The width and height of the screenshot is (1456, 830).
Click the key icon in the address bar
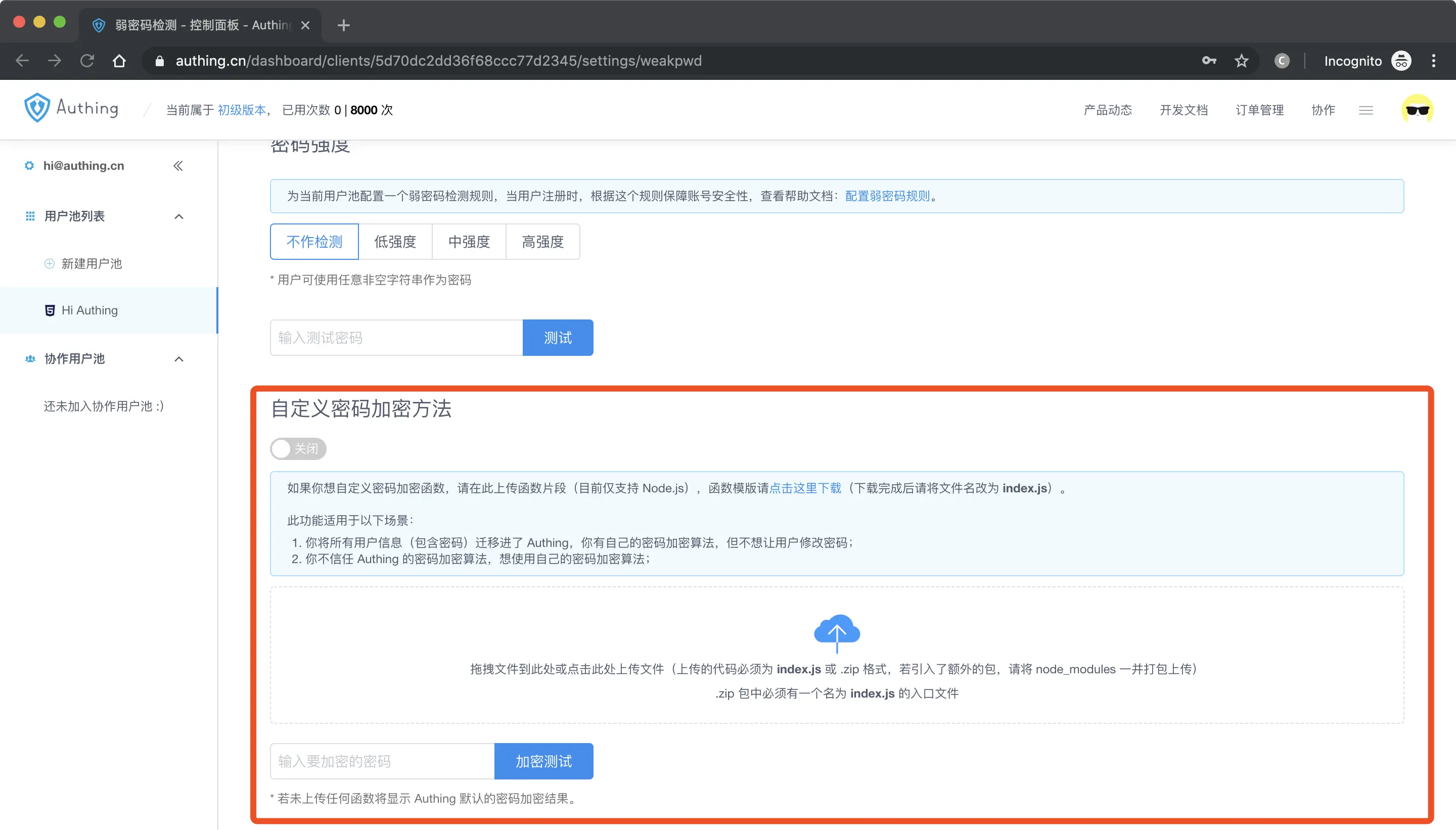(1209, 61)
